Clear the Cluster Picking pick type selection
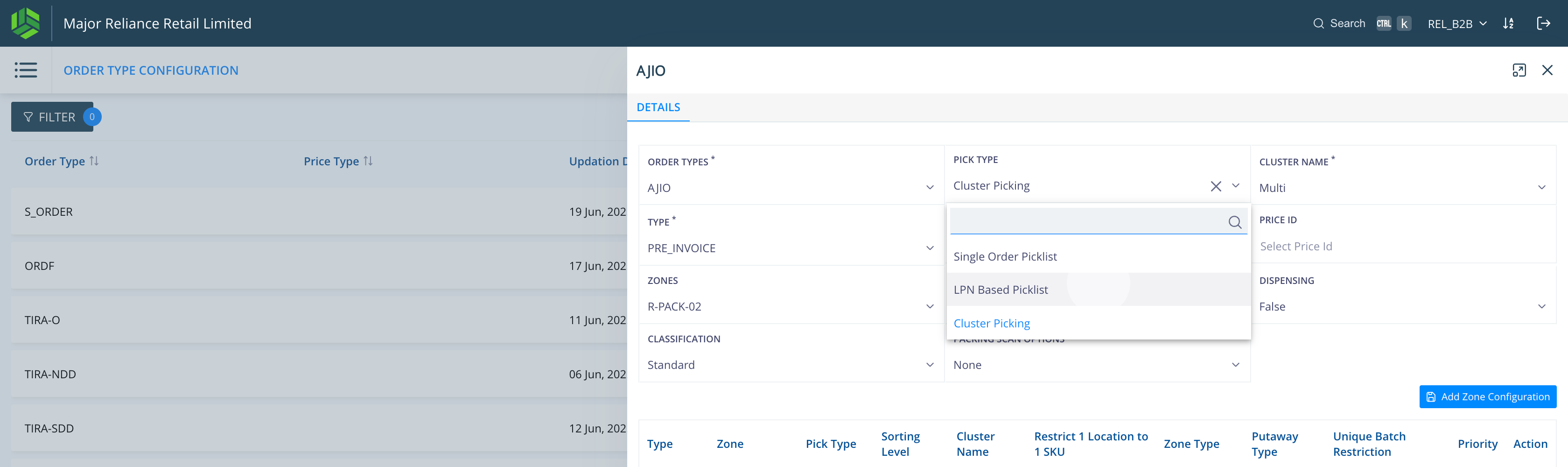Viewport: 1568px width, 467px height. point(1216,186)
